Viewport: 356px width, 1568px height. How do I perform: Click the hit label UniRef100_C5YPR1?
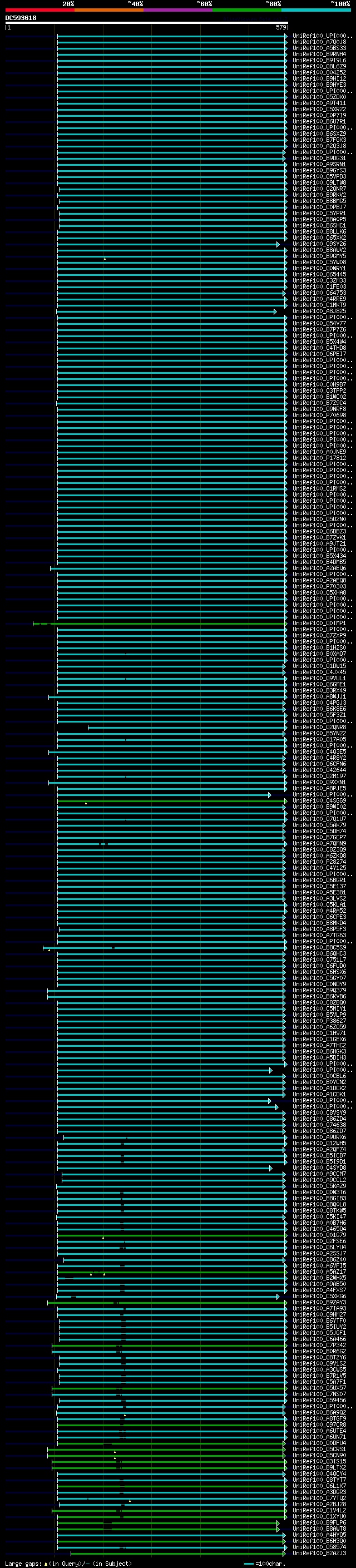click(319, 214)
